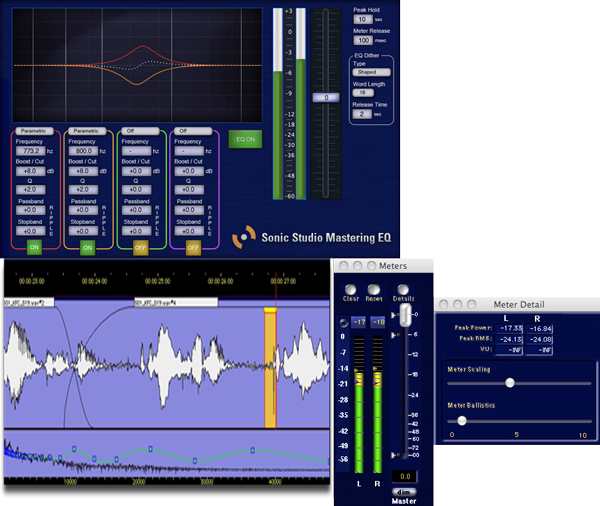The image size is (600, 506).
Task: Click the red EQ curve peak
Action: click(142, 47)
